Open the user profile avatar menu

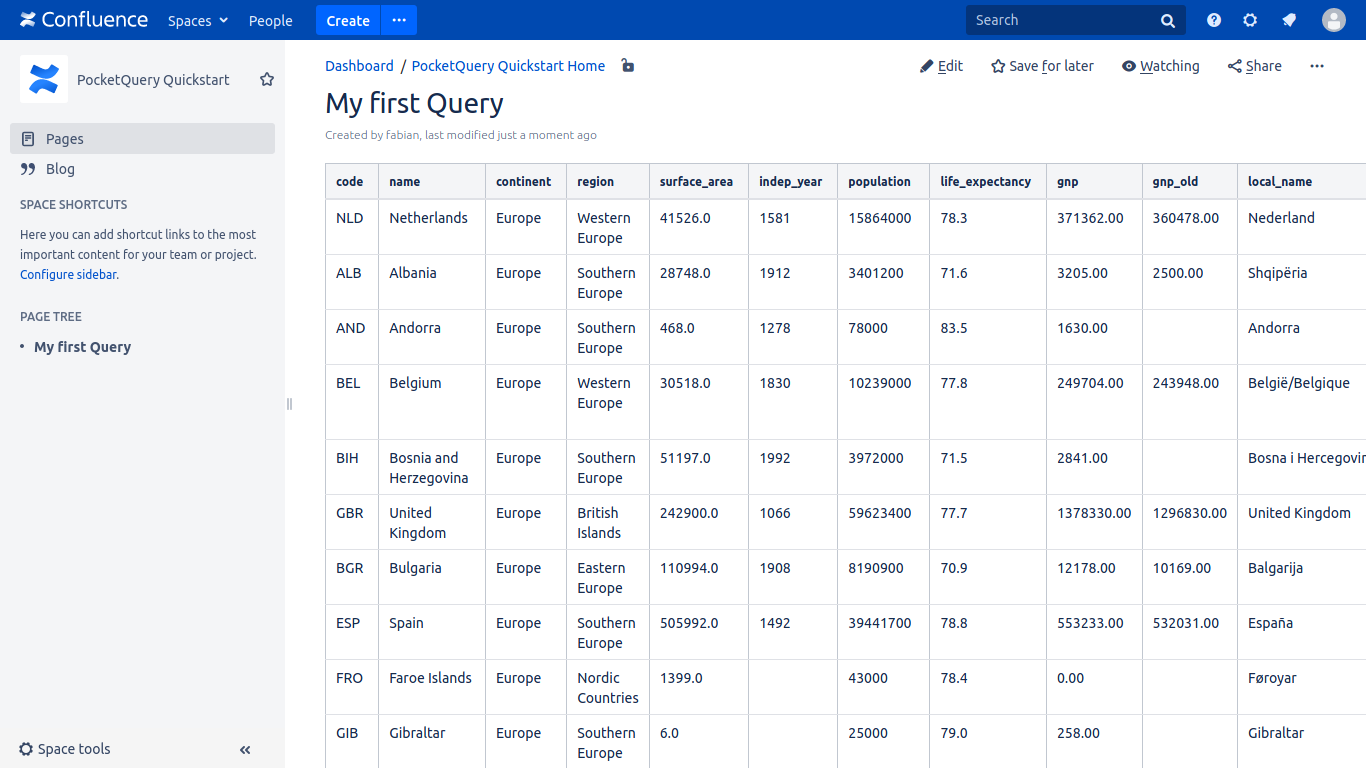[x=1334, y=20]
